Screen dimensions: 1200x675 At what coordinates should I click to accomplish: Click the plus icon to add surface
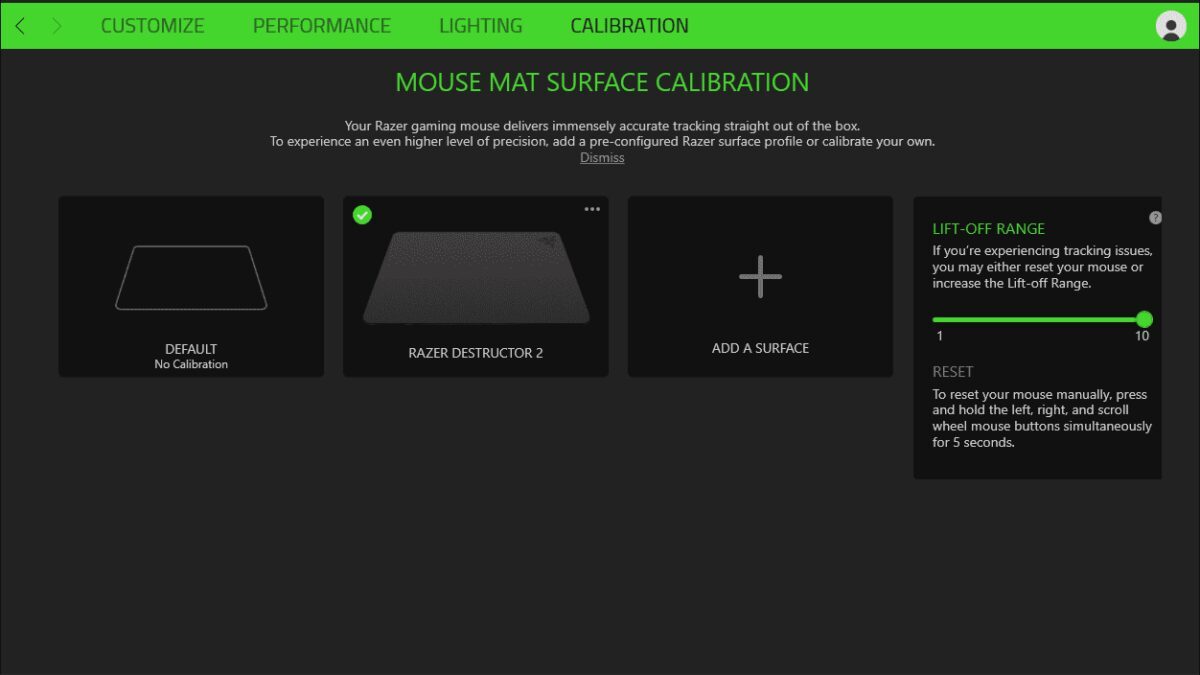tap(760, 277)
